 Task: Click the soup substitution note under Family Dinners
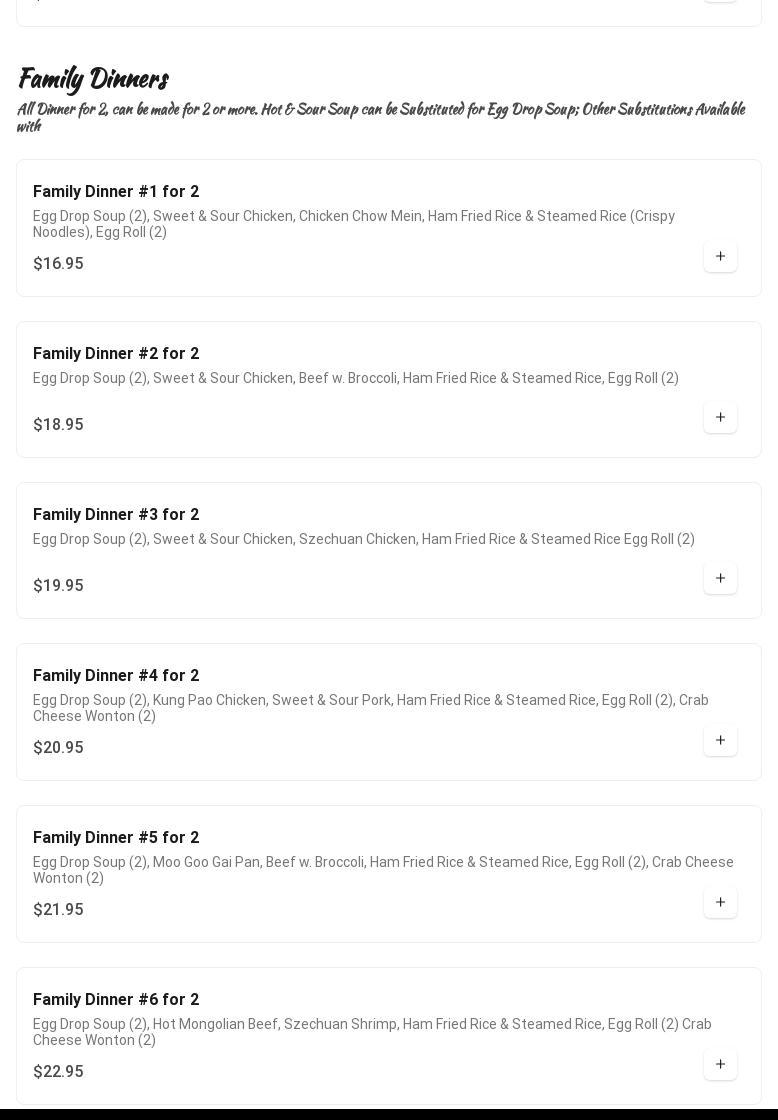click(x=380, y=116)
